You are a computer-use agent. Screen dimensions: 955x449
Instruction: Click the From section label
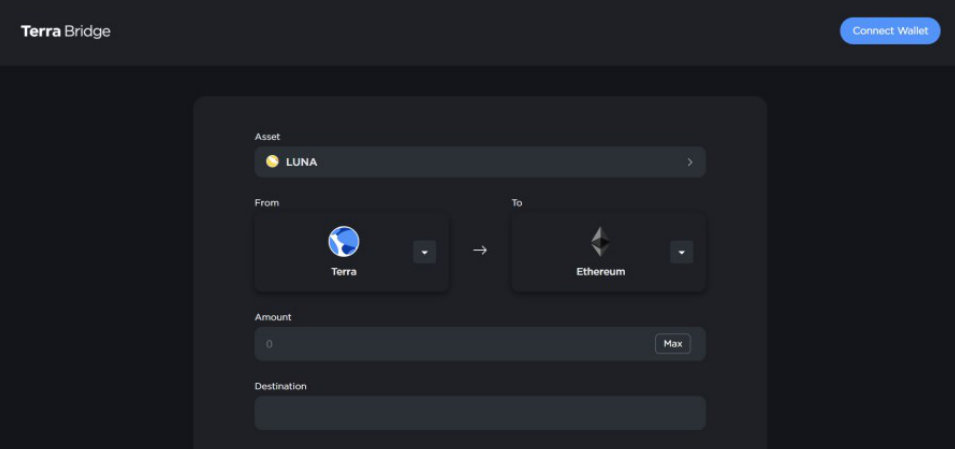(x=267, y=203)
